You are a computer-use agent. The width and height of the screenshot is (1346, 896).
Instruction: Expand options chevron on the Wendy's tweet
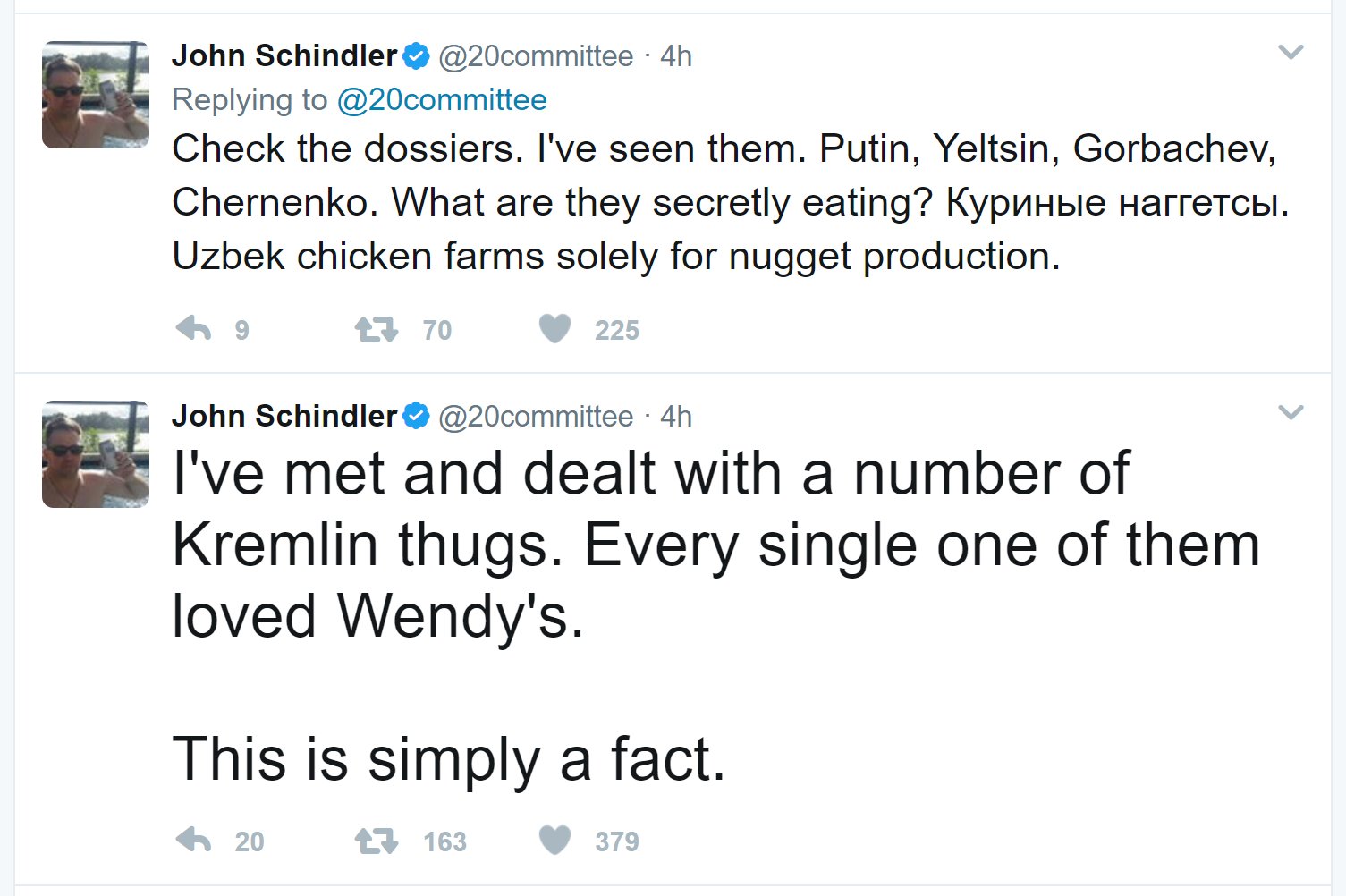pyautogui.click(x=1291, y=412)
